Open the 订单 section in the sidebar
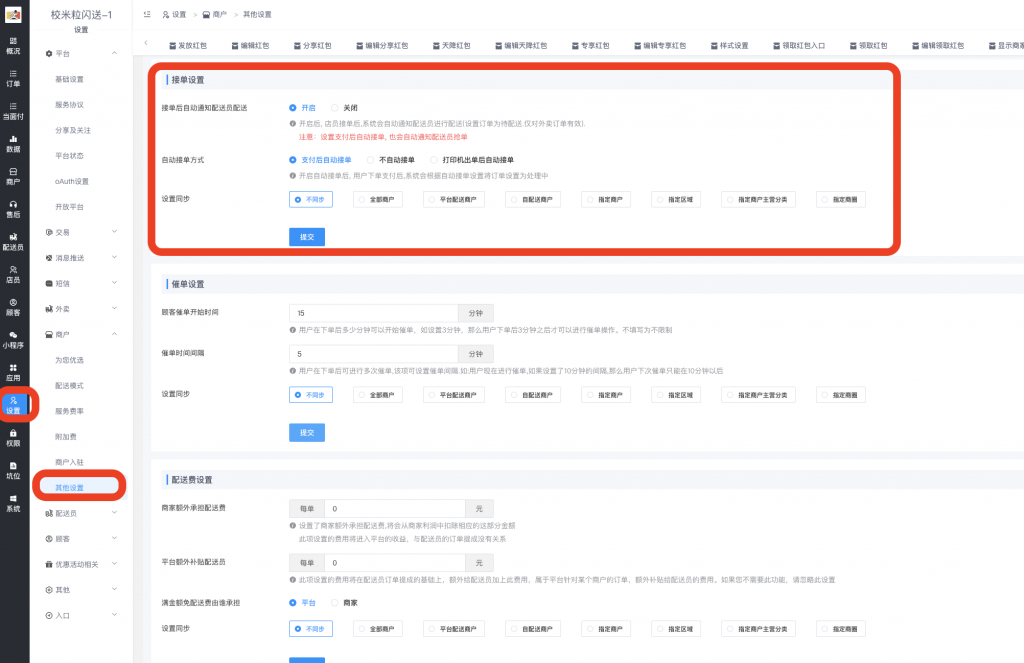 (x=14, y=76)
